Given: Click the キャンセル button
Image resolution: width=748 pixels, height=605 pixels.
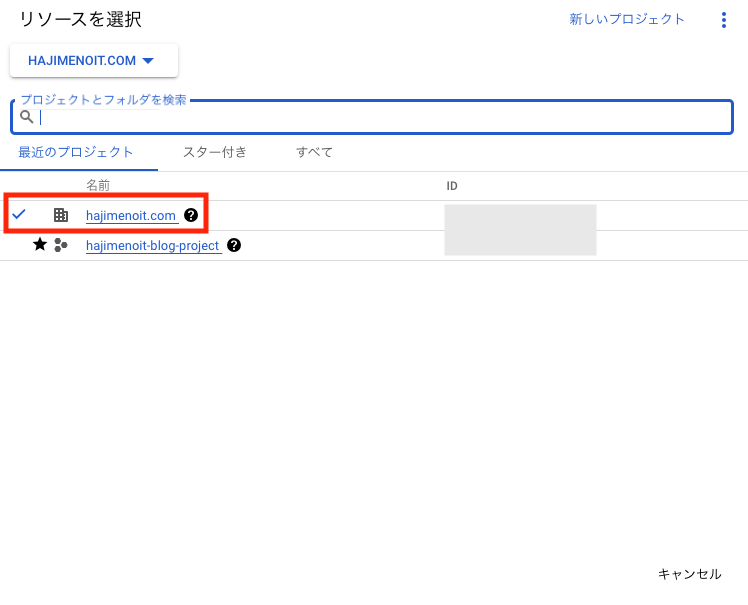Looking at the screenshot, I should coord(689,574).
